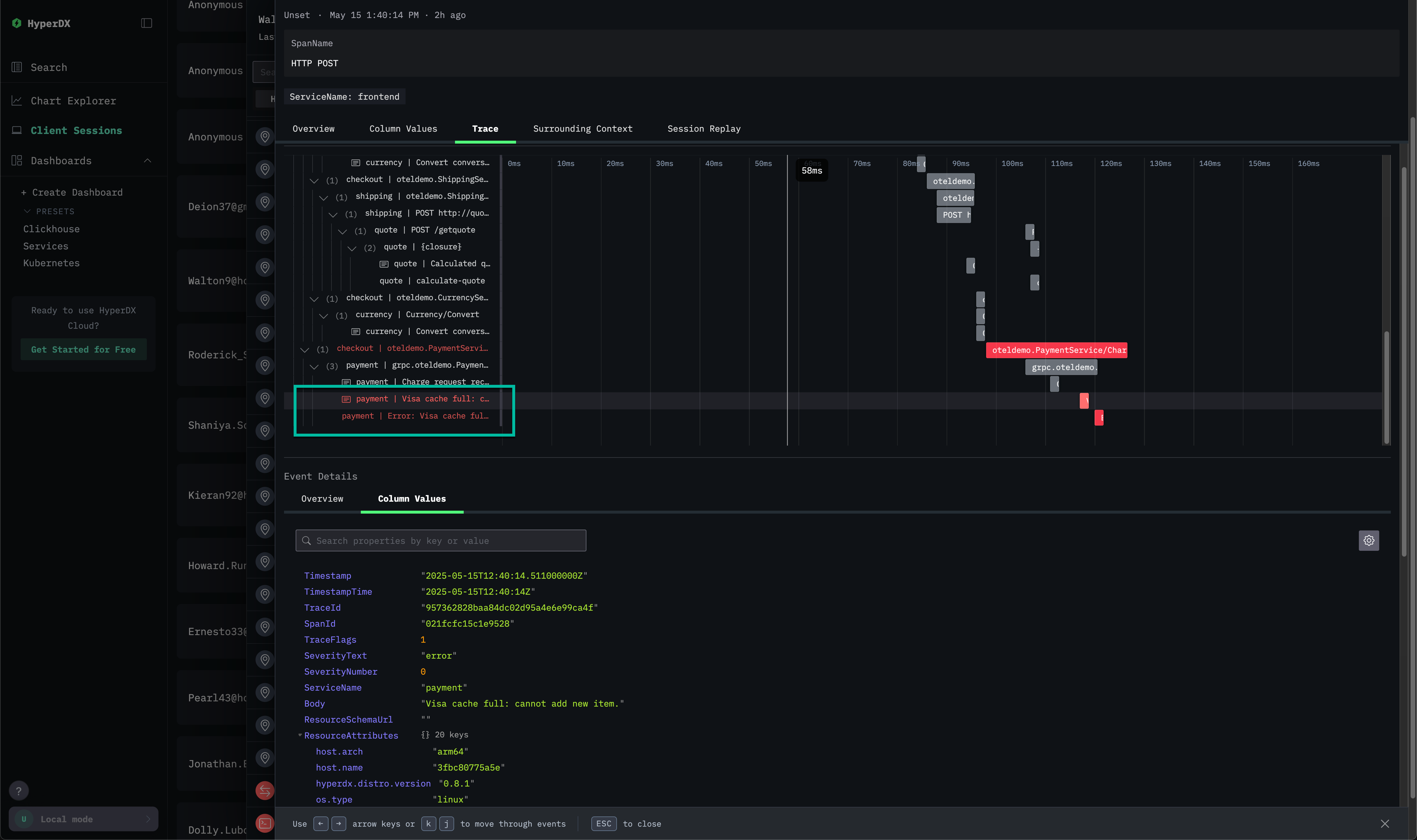Open column values settings gear
1417x840 pixels.
tap(1368, 541)
